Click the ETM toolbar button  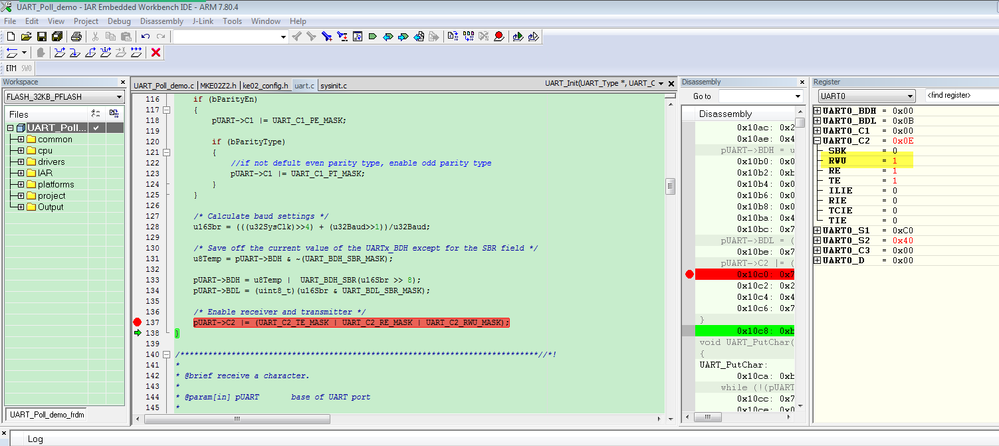point(11,68)
